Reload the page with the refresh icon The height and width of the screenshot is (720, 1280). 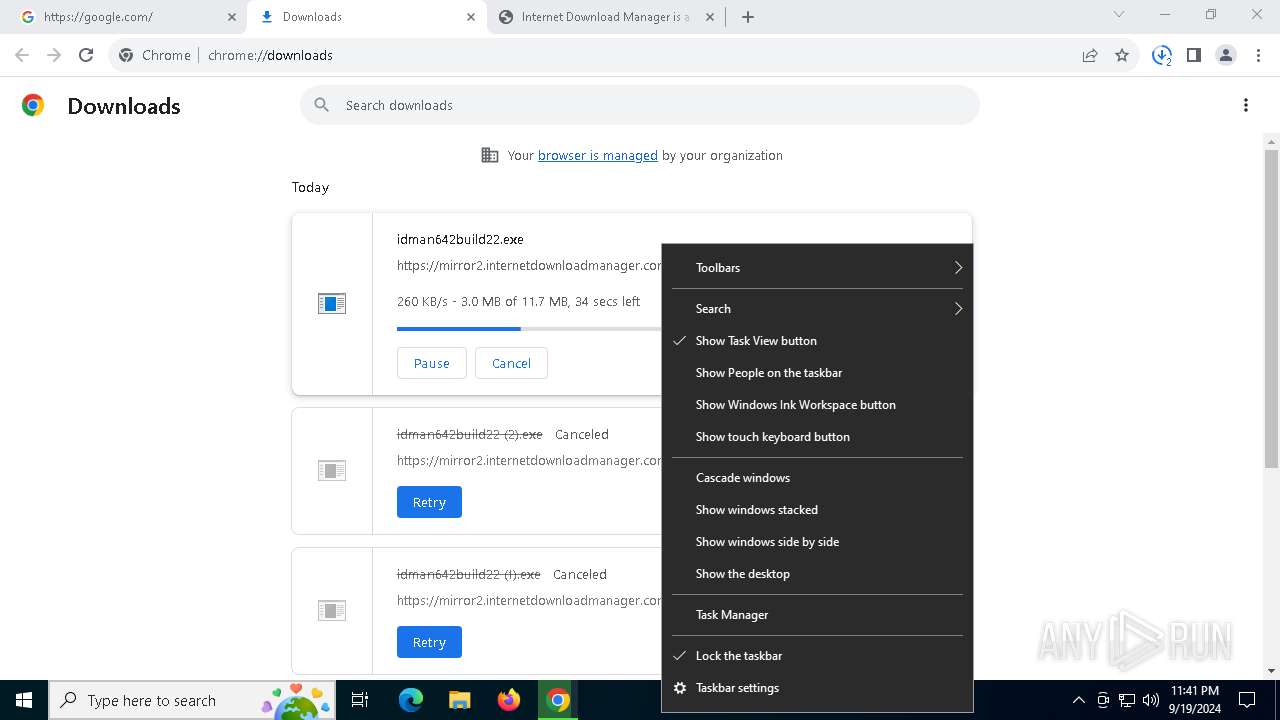(x=86, y=55)
